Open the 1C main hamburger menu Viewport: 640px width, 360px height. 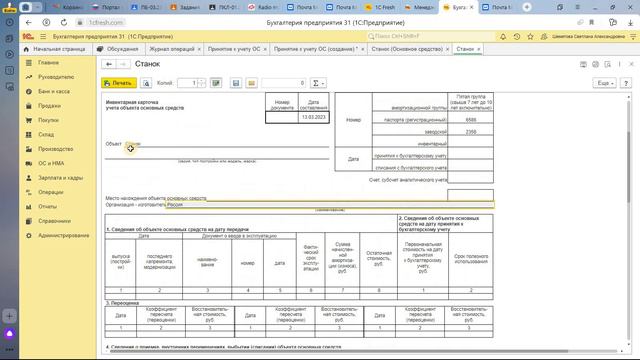coord(43,36)
